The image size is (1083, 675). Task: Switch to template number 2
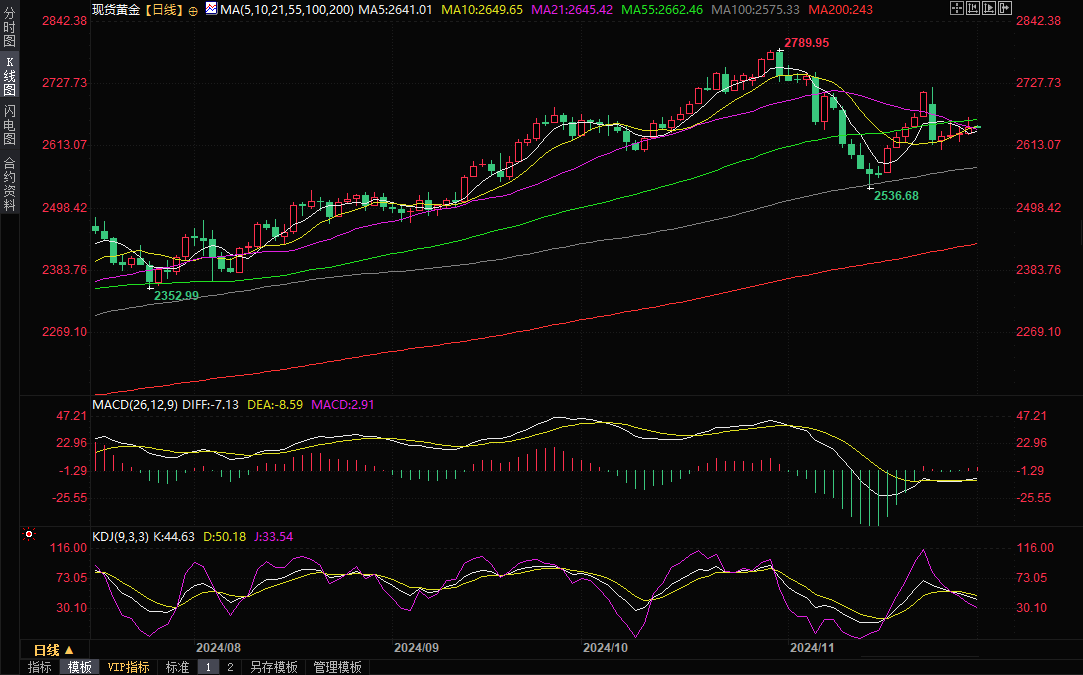click(230, 667)
